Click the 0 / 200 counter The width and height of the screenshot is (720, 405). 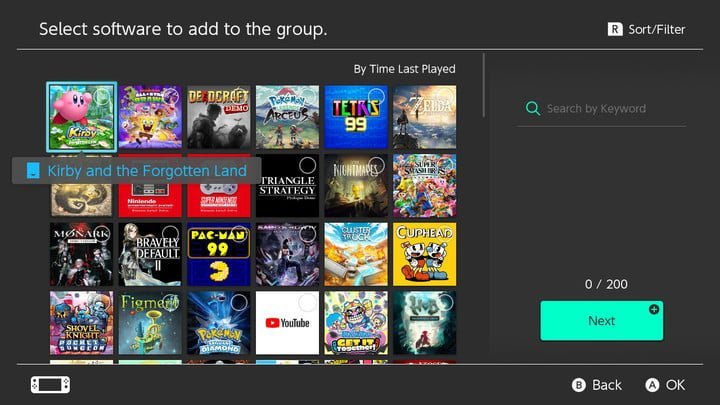pos(606,284)
